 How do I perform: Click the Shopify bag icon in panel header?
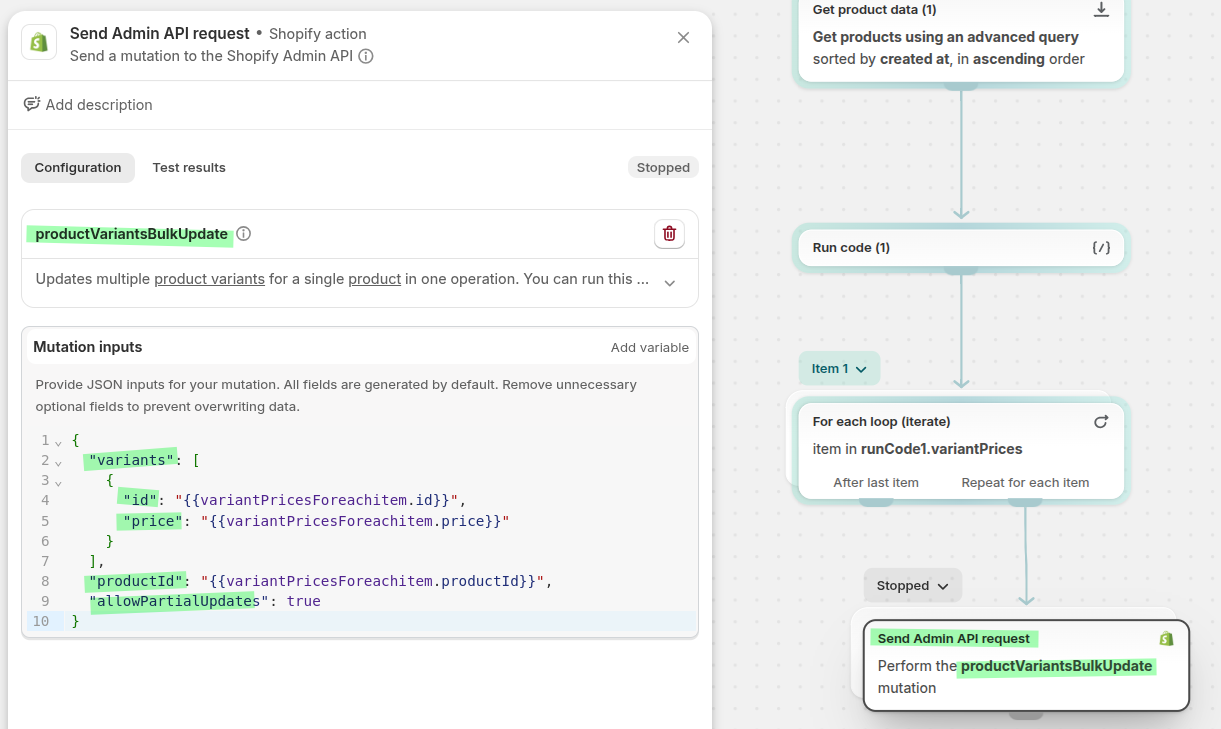coord(39,42)
